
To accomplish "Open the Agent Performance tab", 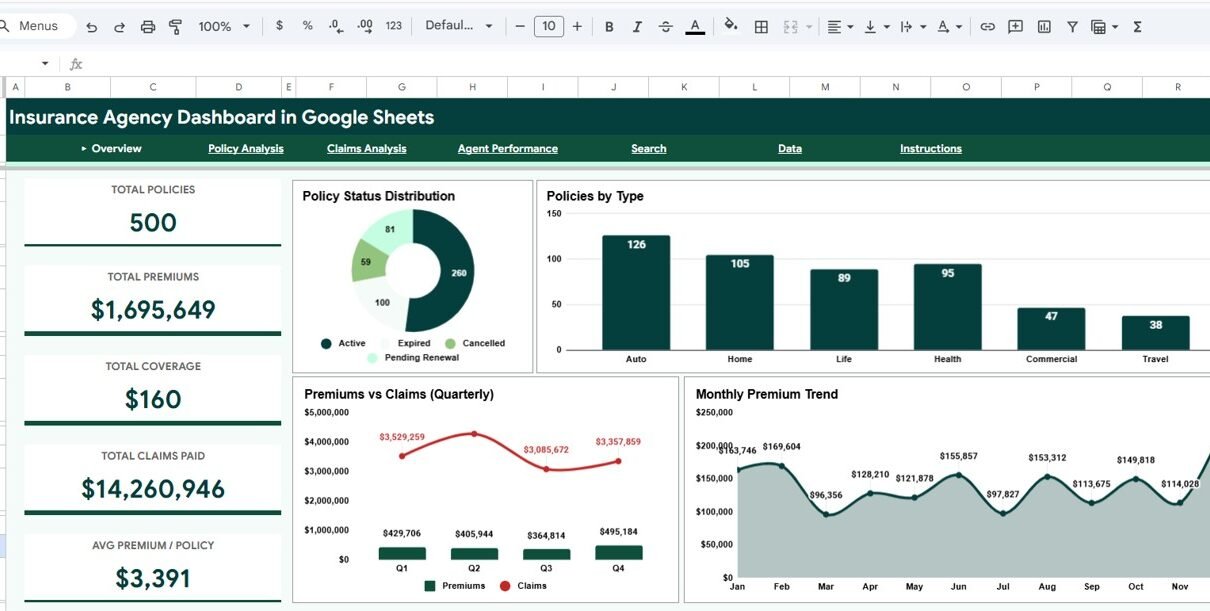I will pos(507,149).
